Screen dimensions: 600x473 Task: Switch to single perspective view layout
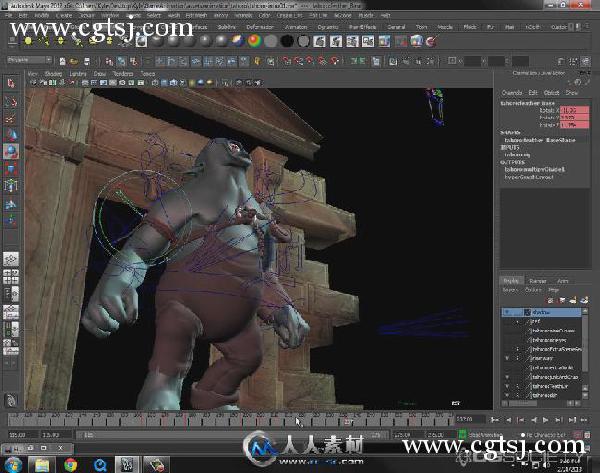[x=11, y=259]
